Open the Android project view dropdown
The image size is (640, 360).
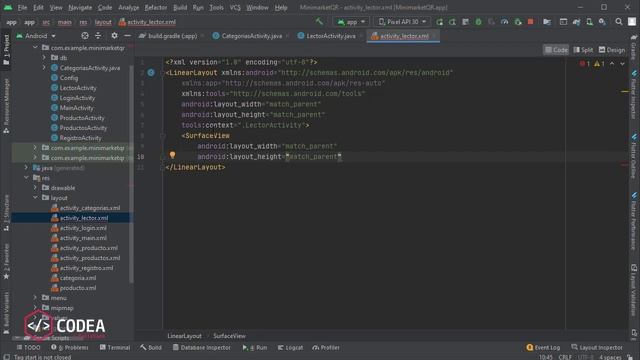coord(36,36)
